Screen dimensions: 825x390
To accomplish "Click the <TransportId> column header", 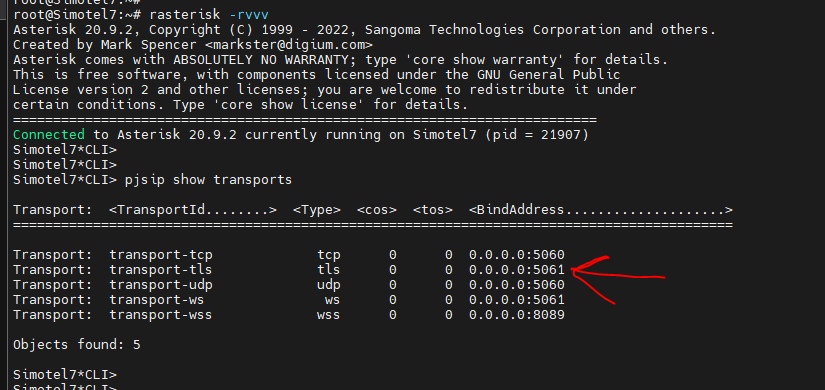I will [x=193, y=210].
